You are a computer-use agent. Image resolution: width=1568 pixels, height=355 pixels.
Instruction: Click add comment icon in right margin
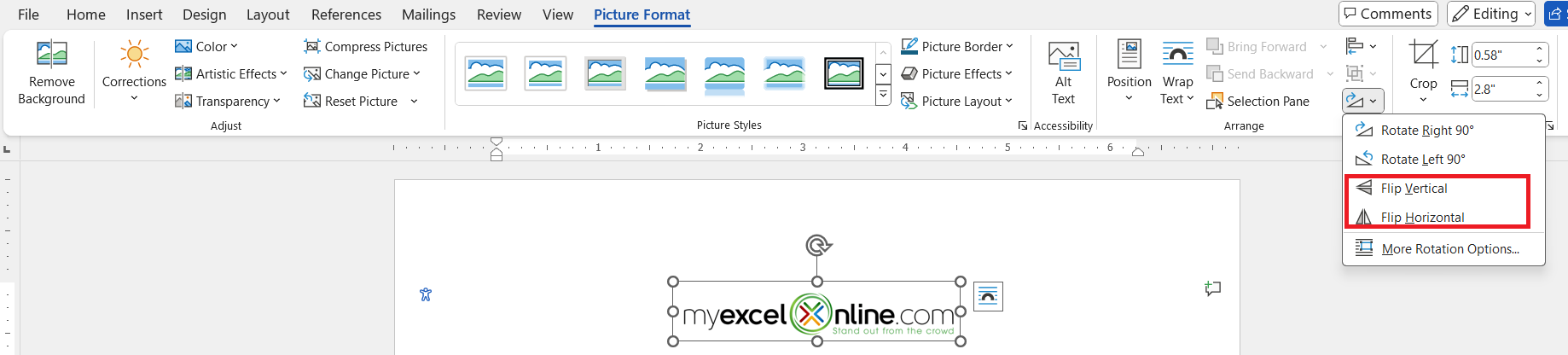click(x=1212, y=288)
